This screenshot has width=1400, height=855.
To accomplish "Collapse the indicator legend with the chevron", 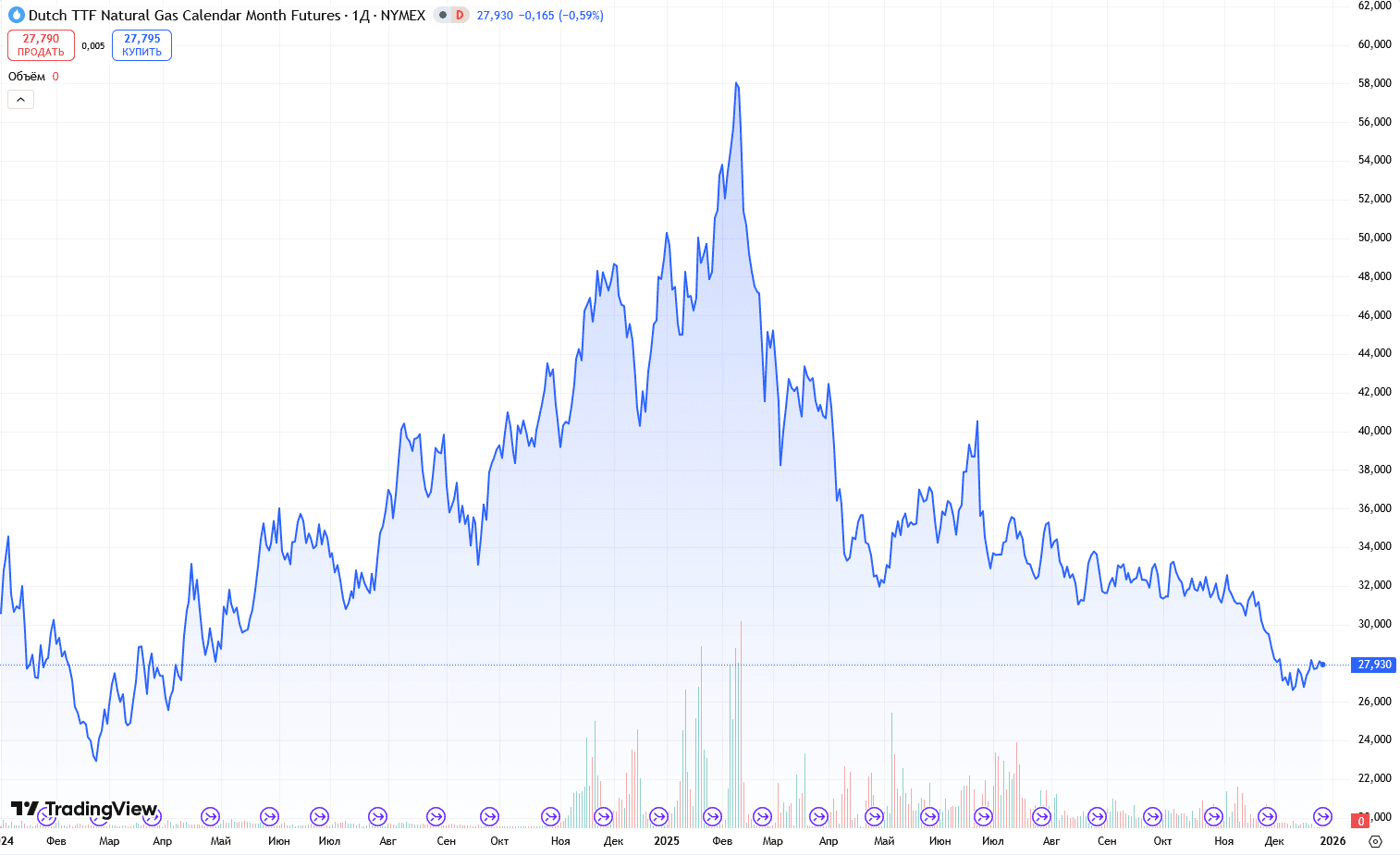I will click(20, 99).
